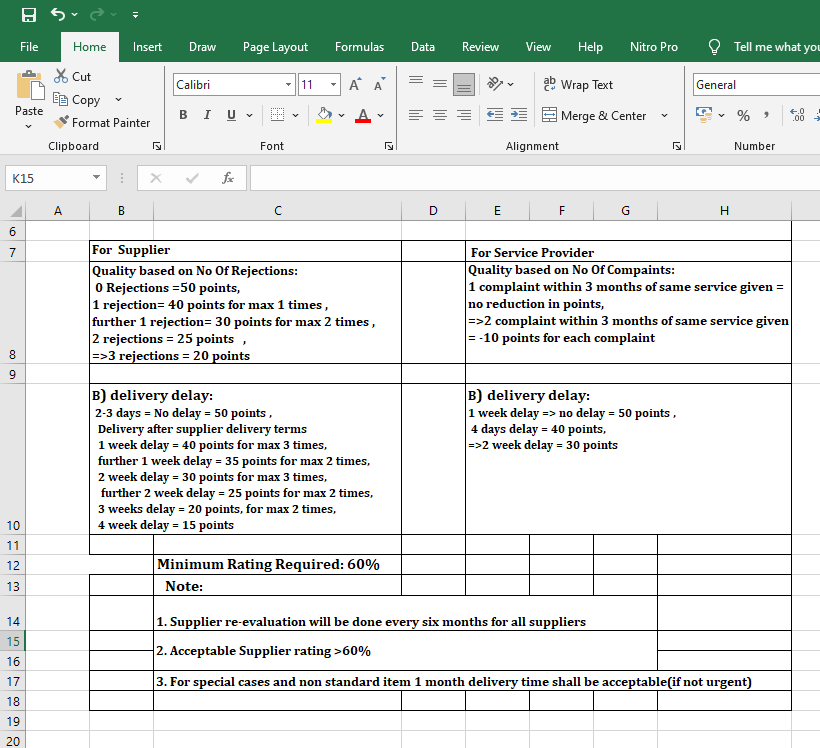This screenshot has height=748, width=820.
Task: Click the Paste button
Action: pos(29,95)
